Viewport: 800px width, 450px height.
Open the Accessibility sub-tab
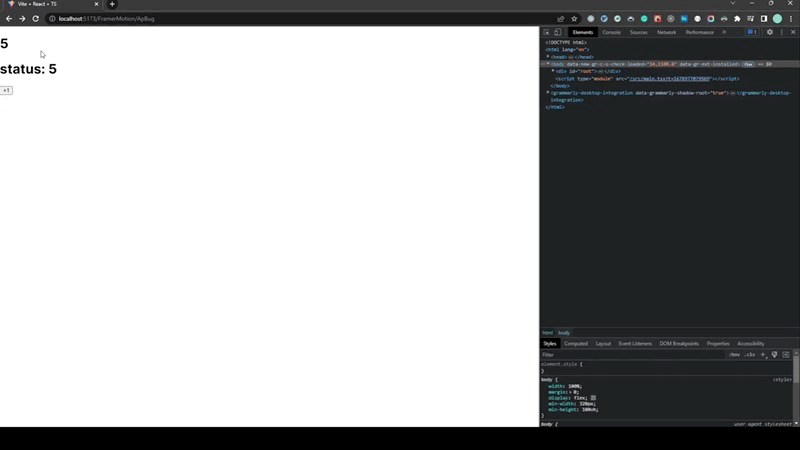pos(751,344)
